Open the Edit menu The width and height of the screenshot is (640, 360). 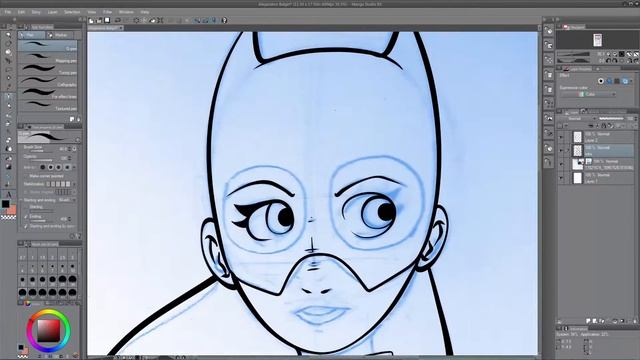click(x=21, y=12)
